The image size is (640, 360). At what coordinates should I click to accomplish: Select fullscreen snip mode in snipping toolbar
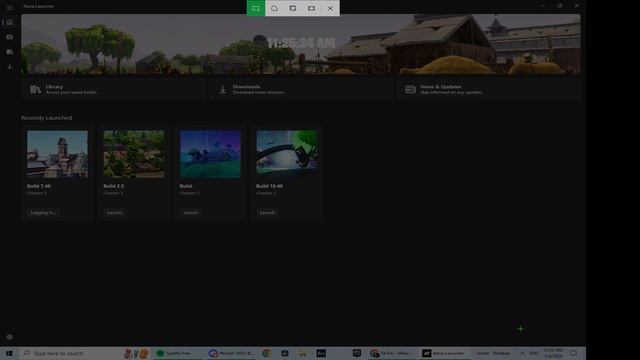click(x=311, y=8)
